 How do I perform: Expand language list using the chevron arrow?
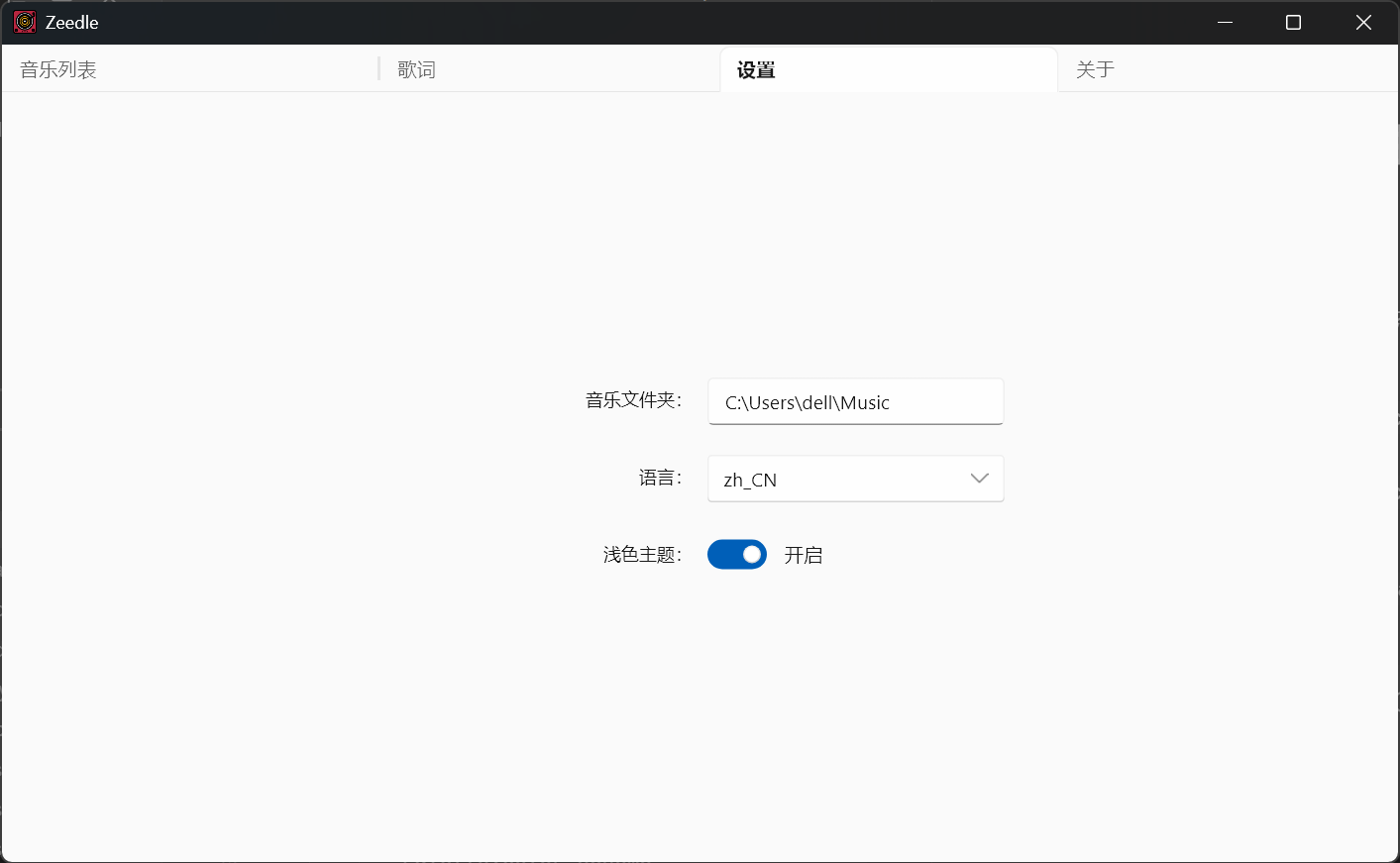pos(979,479)
